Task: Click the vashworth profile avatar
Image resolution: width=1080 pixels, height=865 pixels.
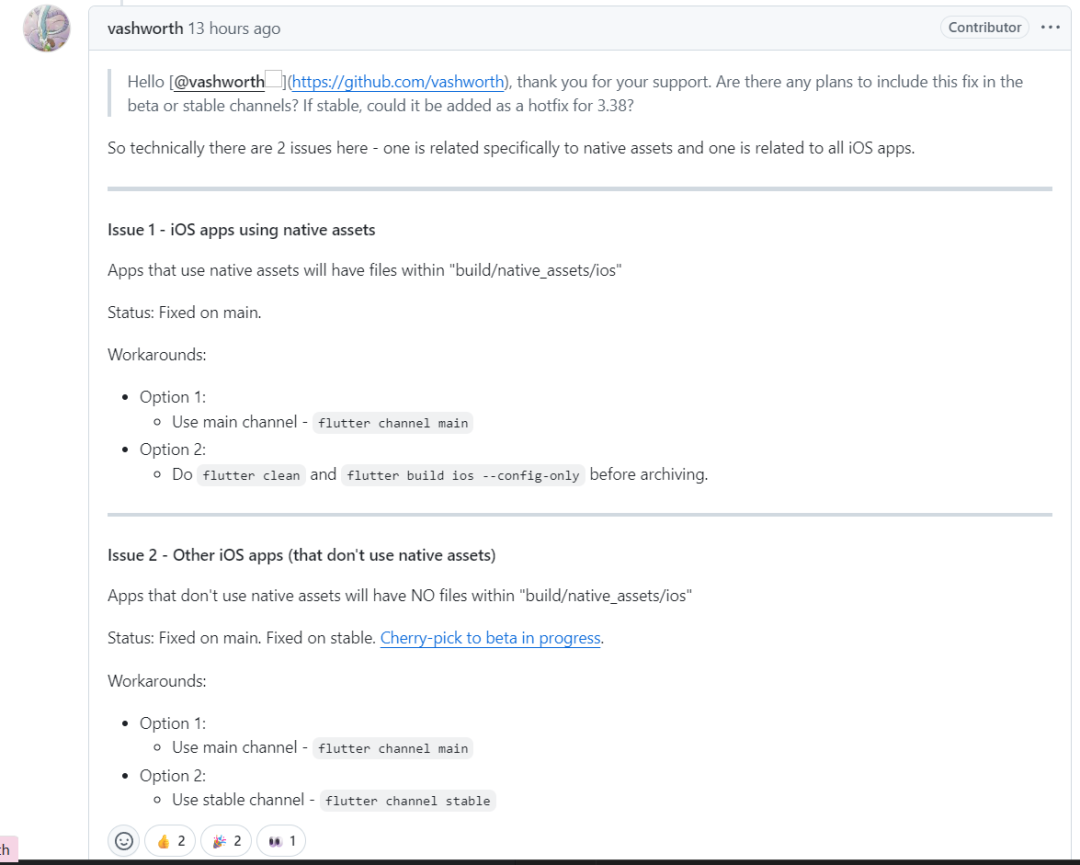Action: click(x=46, y=28)
